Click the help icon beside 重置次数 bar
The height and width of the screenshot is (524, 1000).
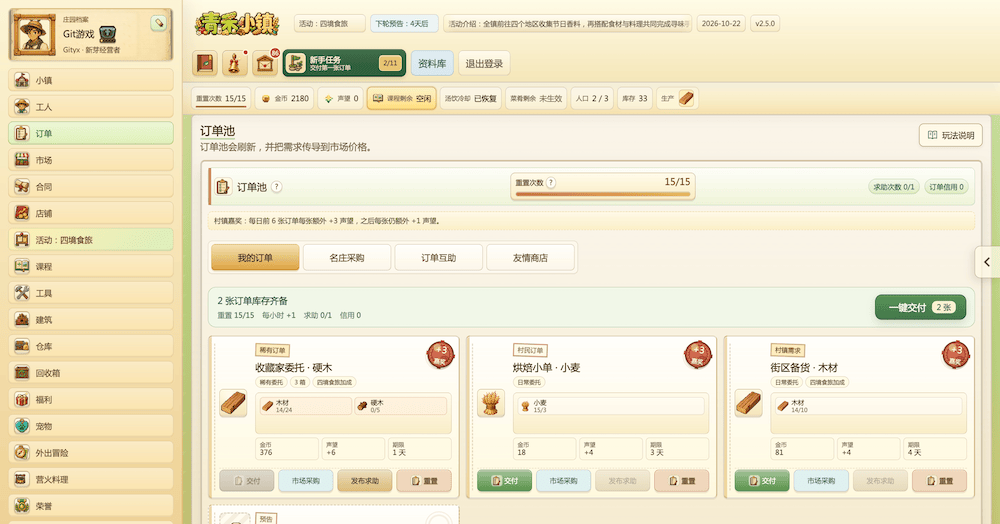(551, 182)
